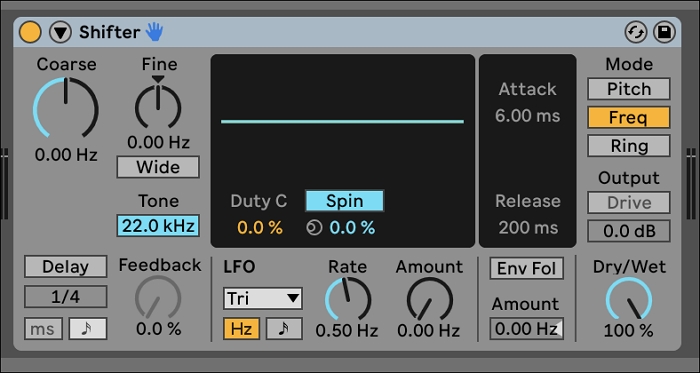This screenshot has height=373, width=700.
Task: Click the Fine knob
Action: 158,107
